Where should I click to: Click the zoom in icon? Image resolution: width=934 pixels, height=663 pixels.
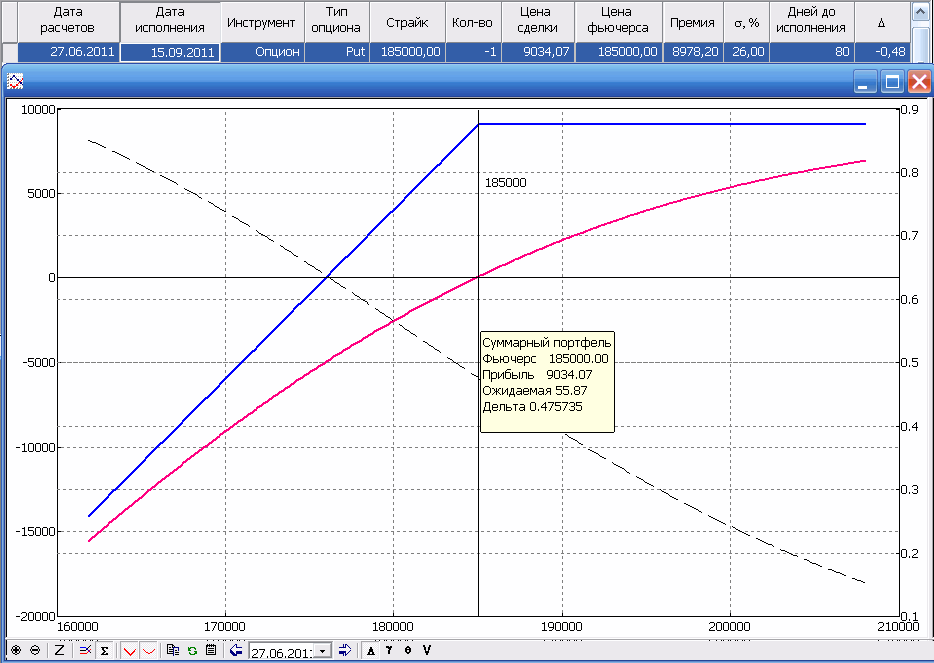point(15,651)
